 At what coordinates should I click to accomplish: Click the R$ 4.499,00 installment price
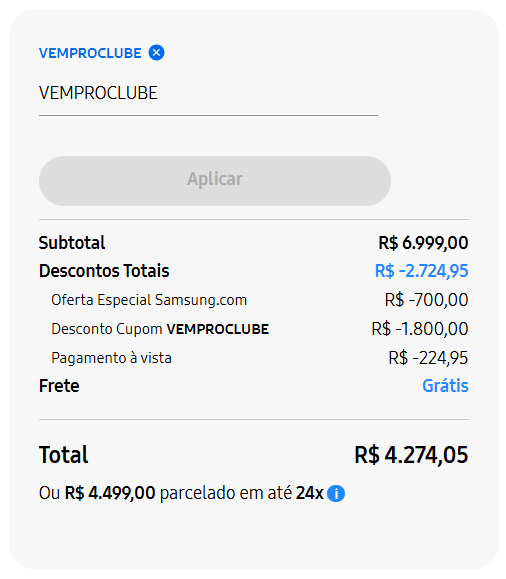tap(110, 493)
